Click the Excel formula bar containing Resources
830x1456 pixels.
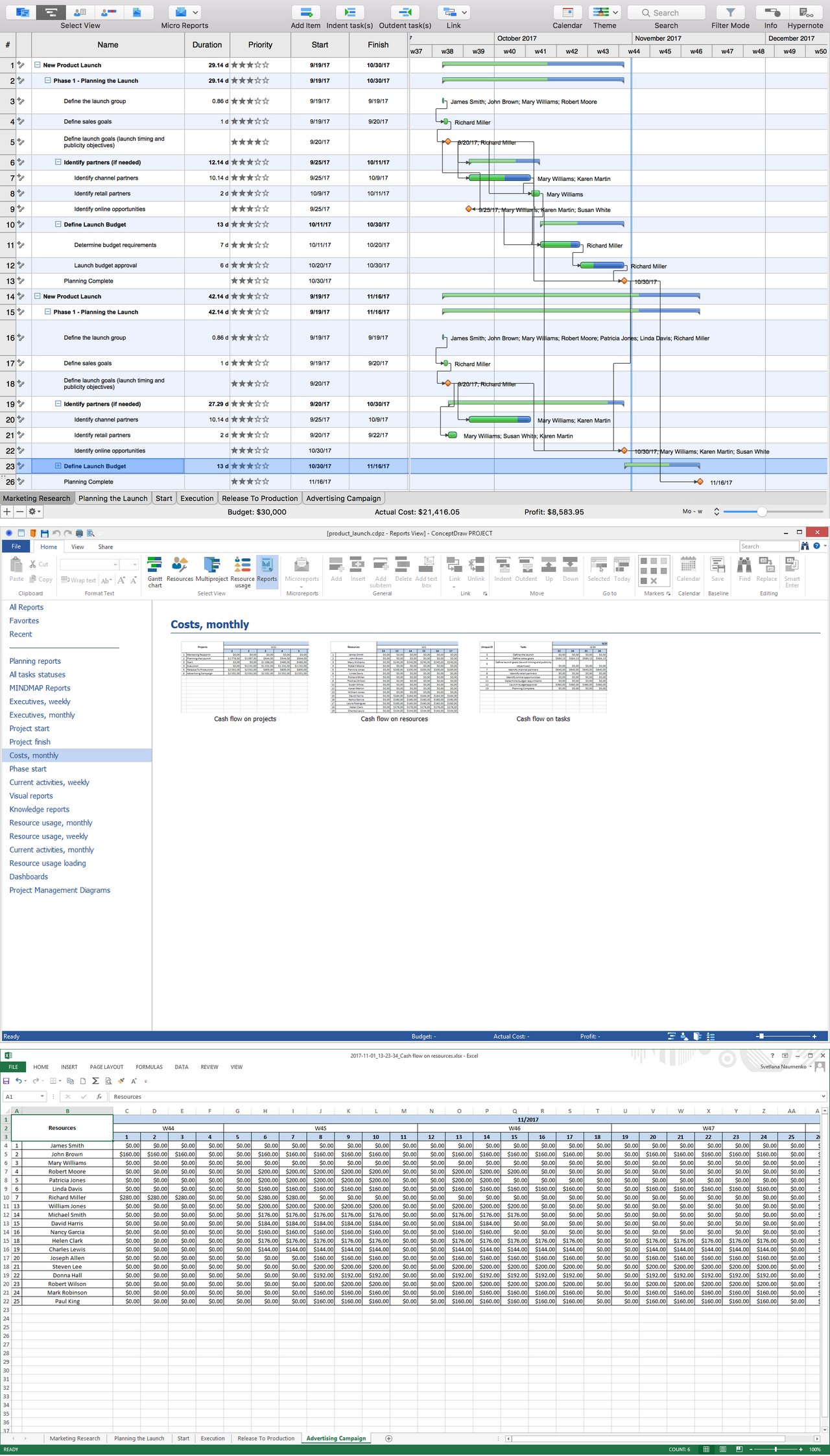(x=467, y=1097)
